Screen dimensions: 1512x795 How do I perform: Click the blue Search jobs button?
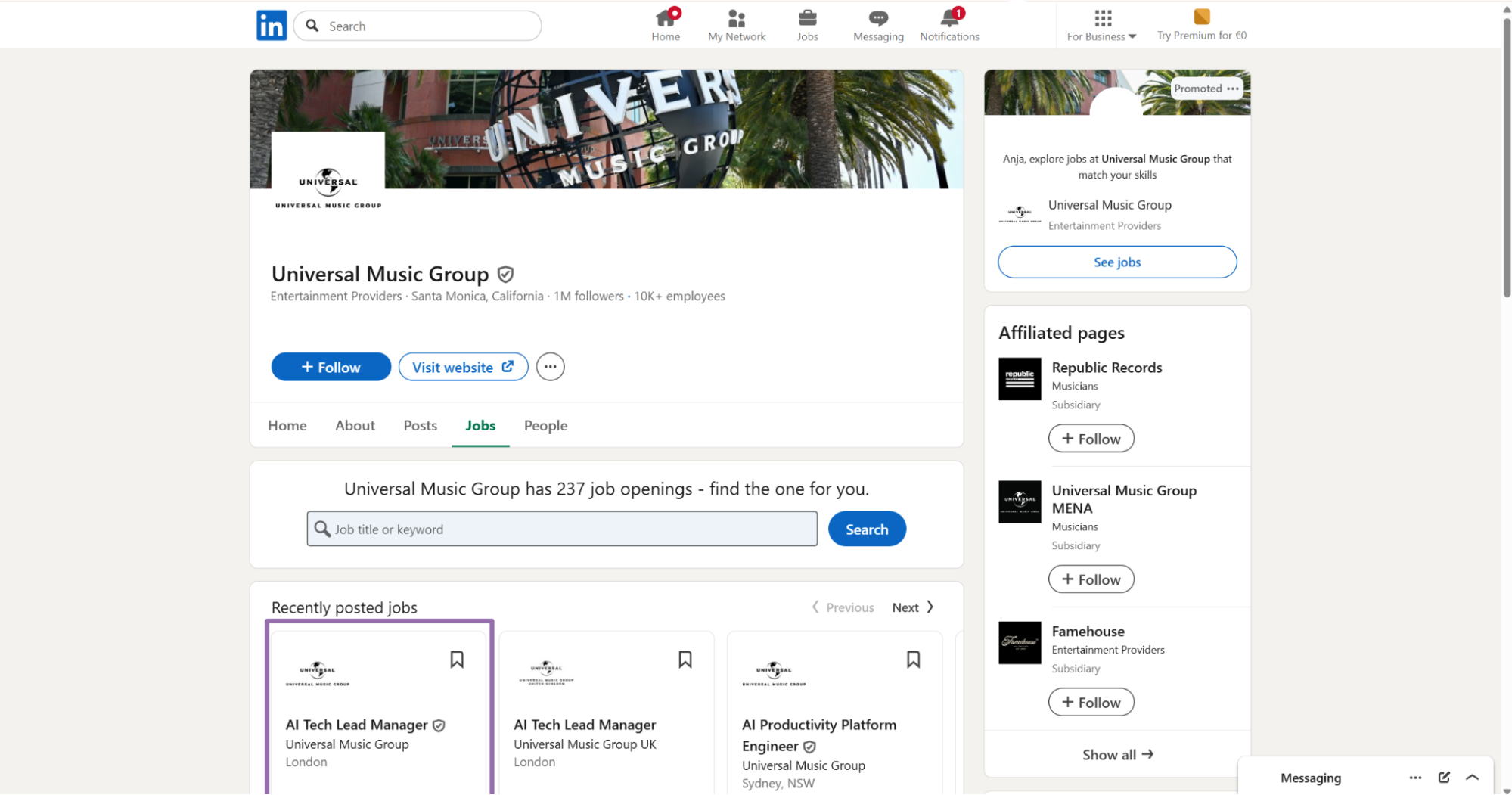(867, 529)
